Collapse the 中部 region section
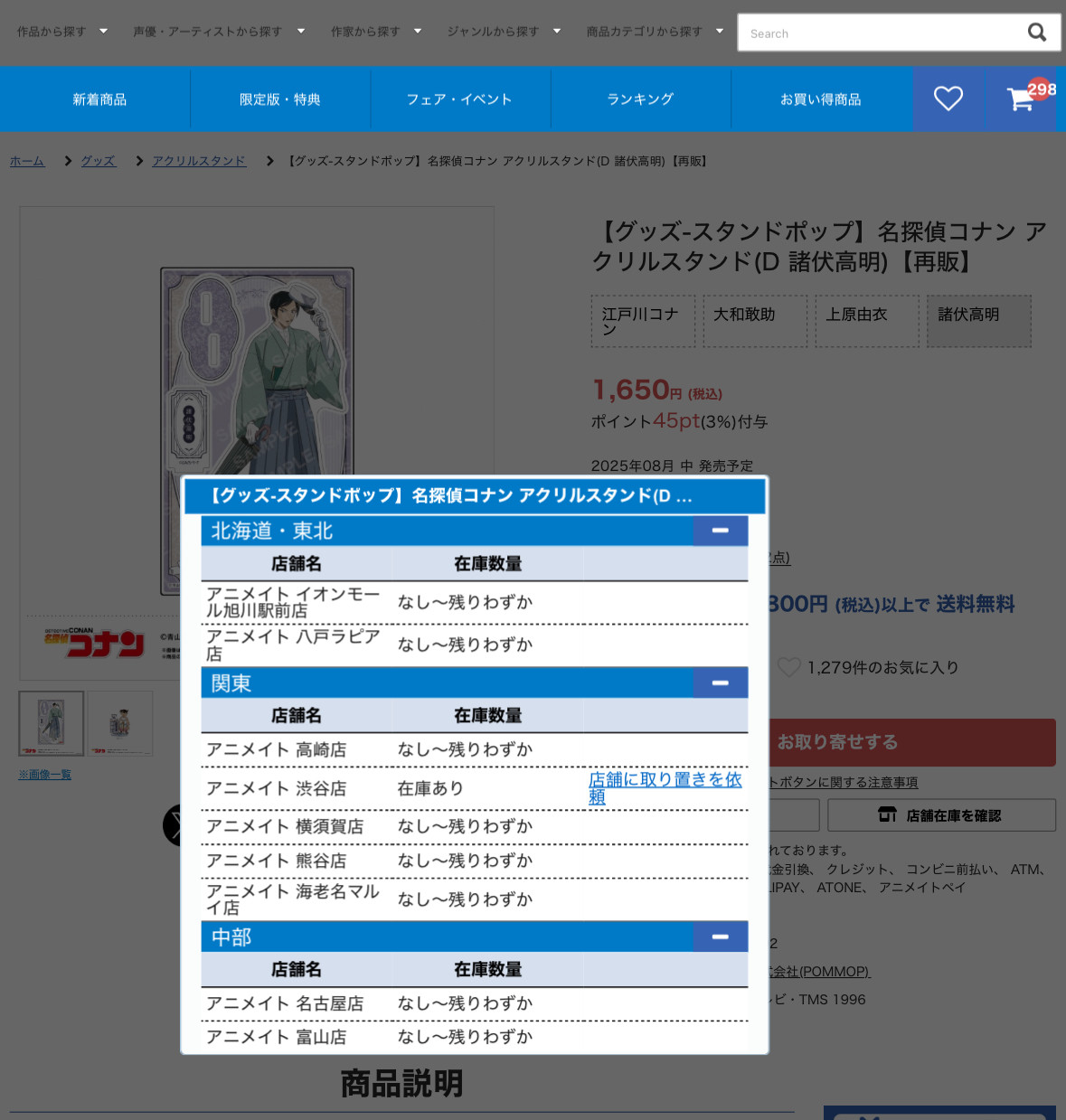This screenshot has height=1120, width=1066. tap(720, 936)
